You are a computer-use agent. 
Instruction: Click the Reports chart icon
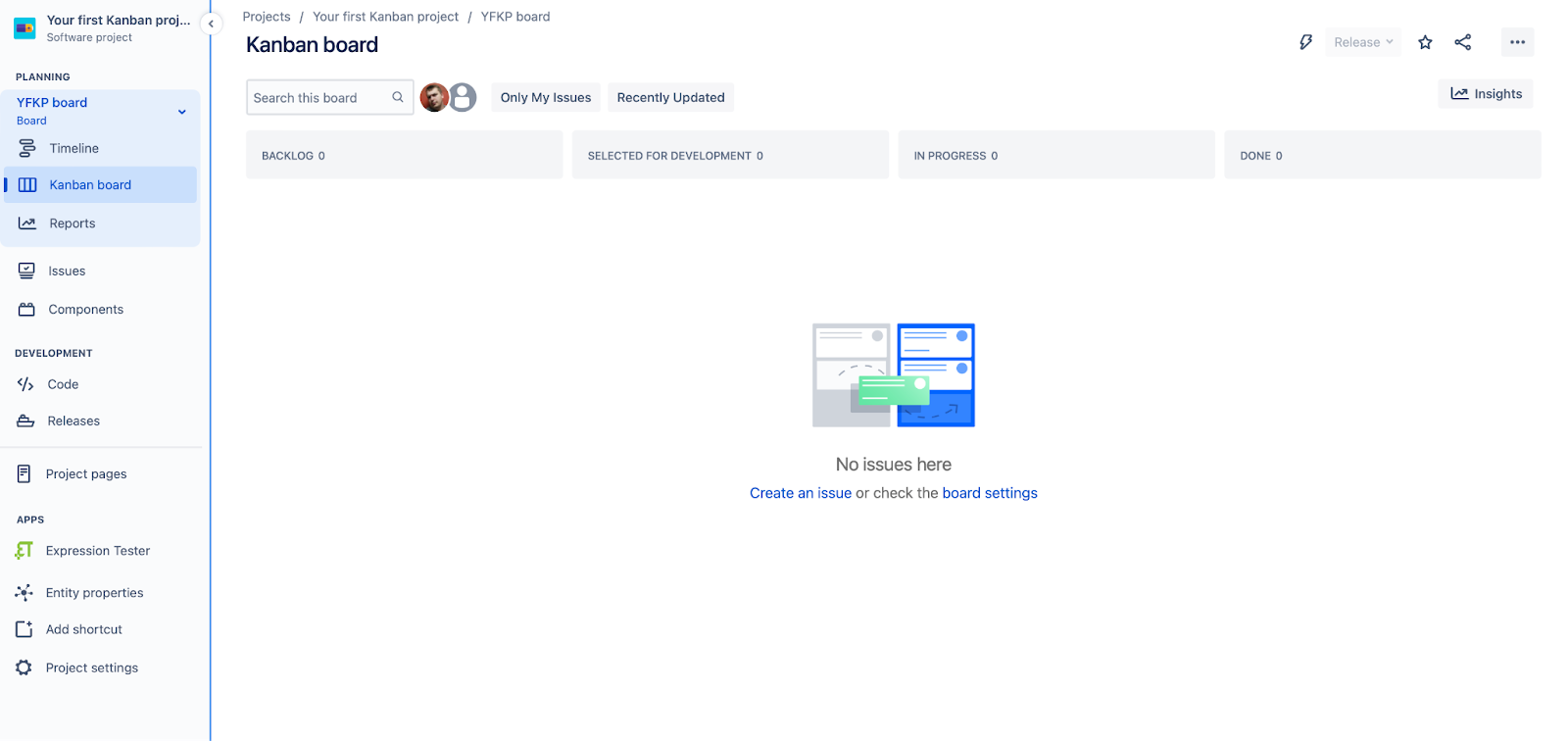coord(27,223)
